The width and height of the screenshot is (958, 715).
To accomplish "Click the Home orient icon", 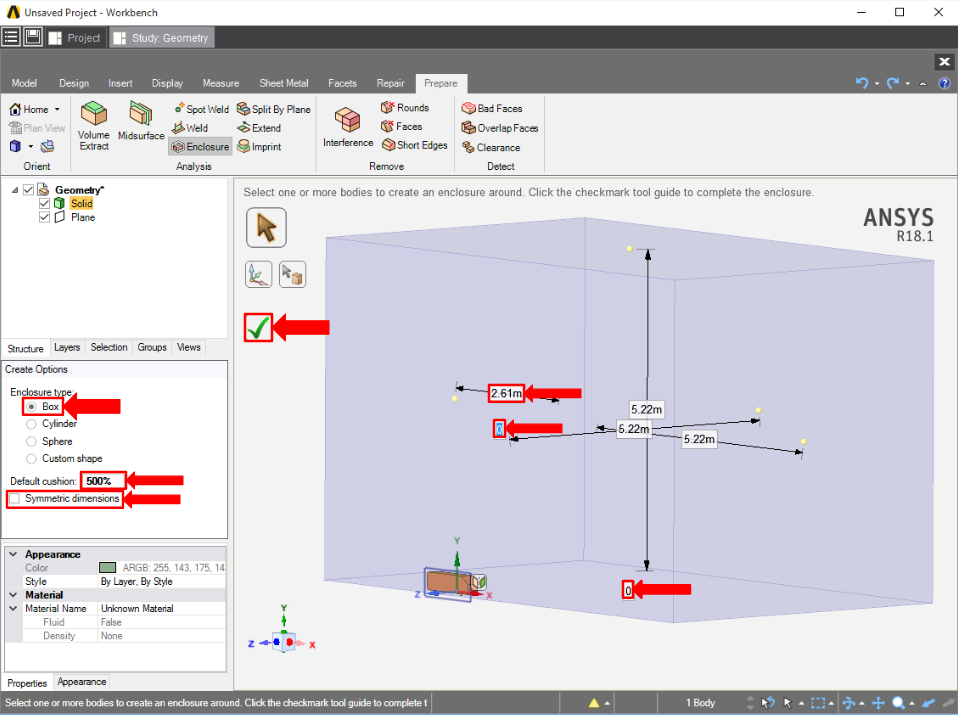I will pos(15,109).
